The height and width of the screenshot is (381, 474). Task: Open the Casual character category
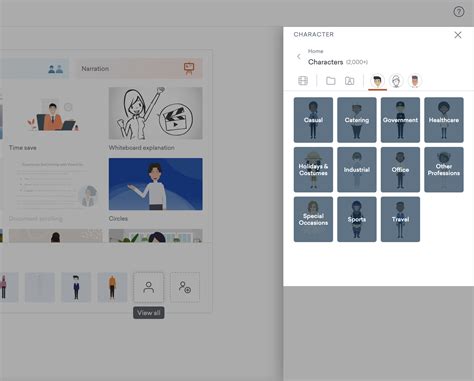[313, 120]
